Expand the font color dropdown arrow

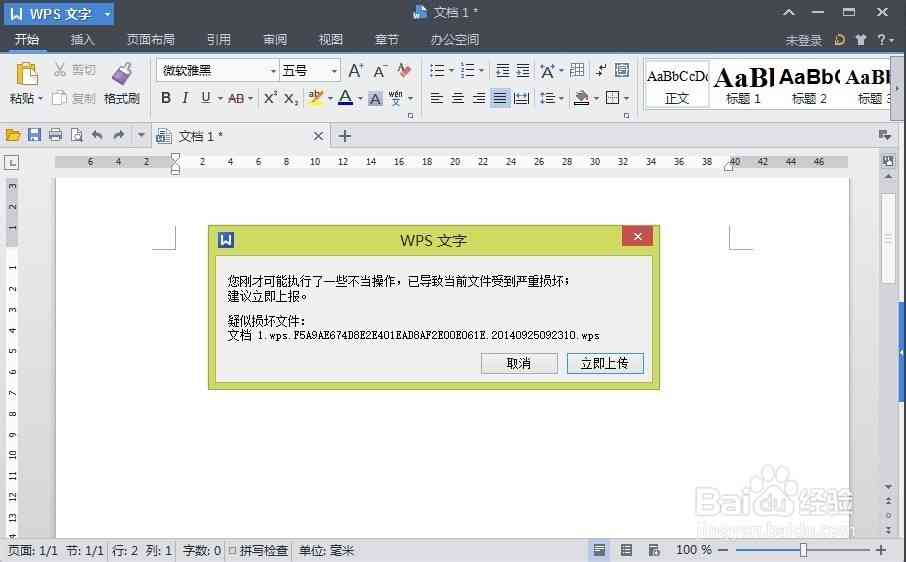pos(360,99)
